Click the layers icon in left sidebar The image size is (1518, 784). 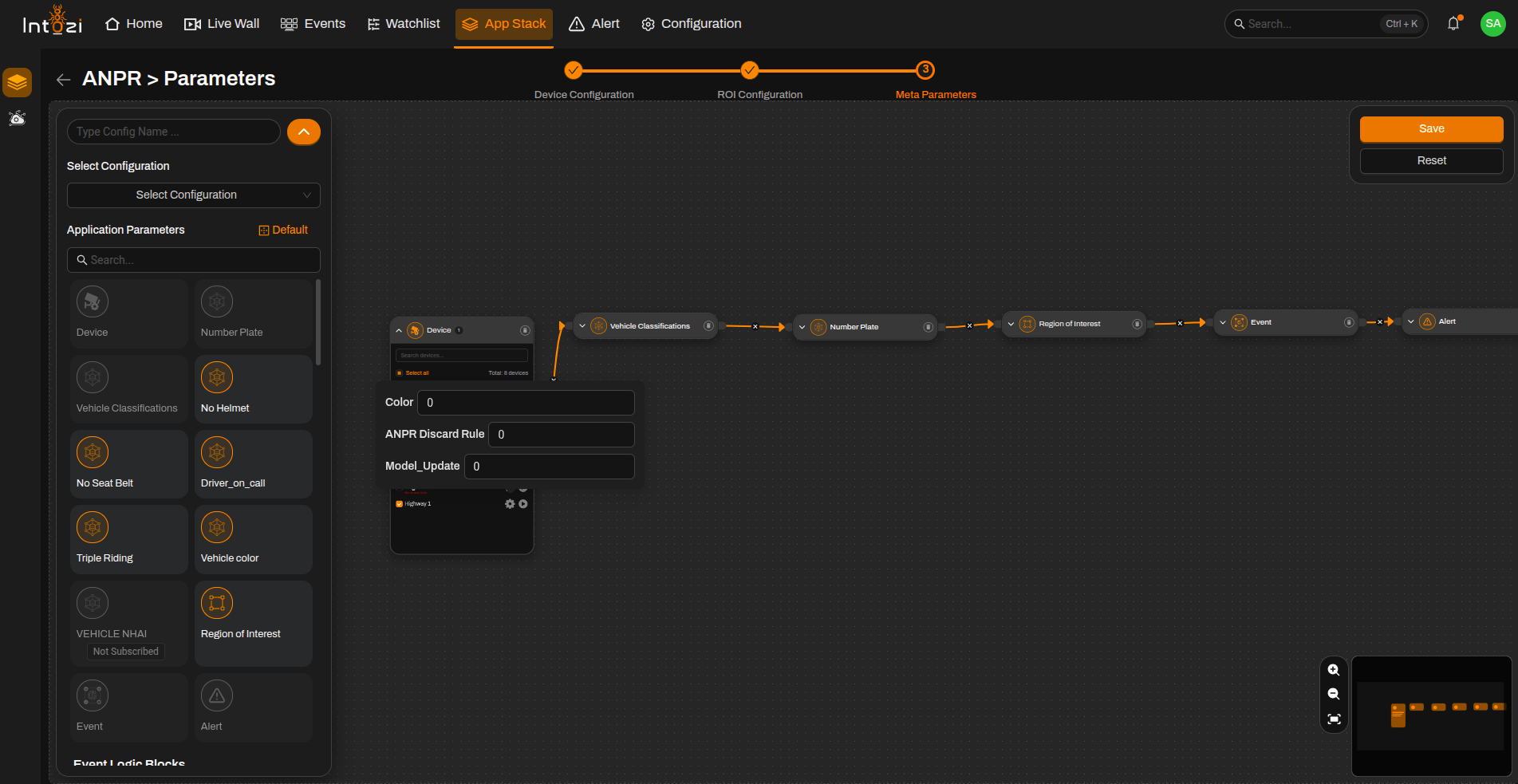coord(18,82)
